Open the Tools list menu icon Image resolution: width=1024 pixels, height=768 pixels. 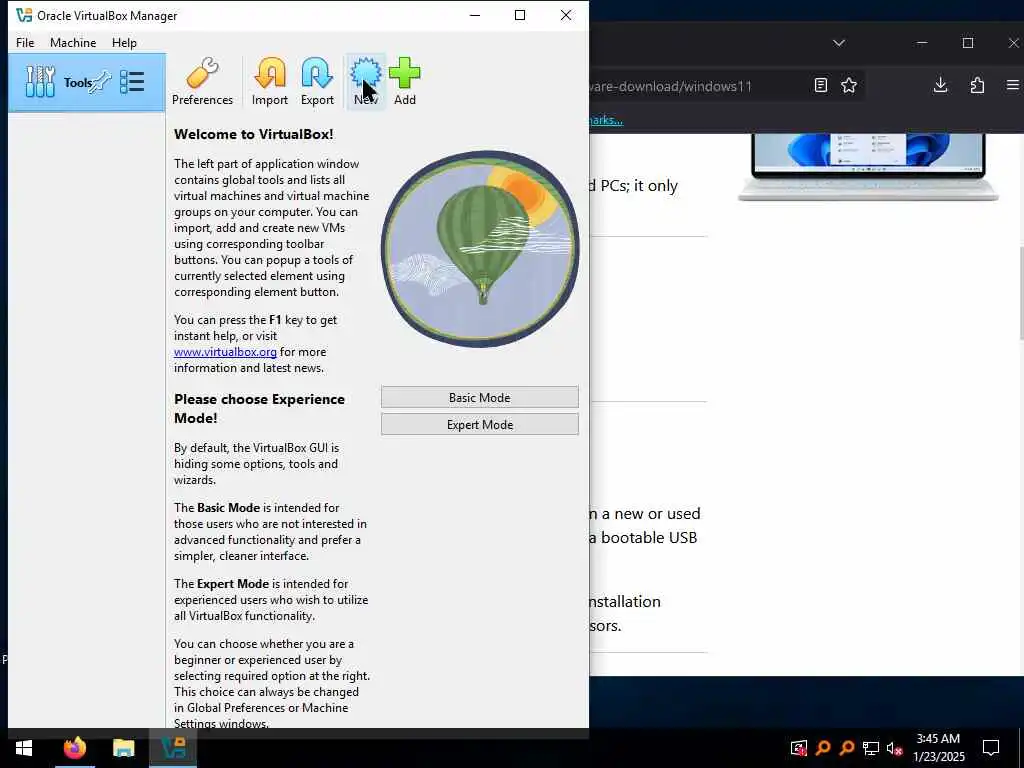(x=132, y=82)
